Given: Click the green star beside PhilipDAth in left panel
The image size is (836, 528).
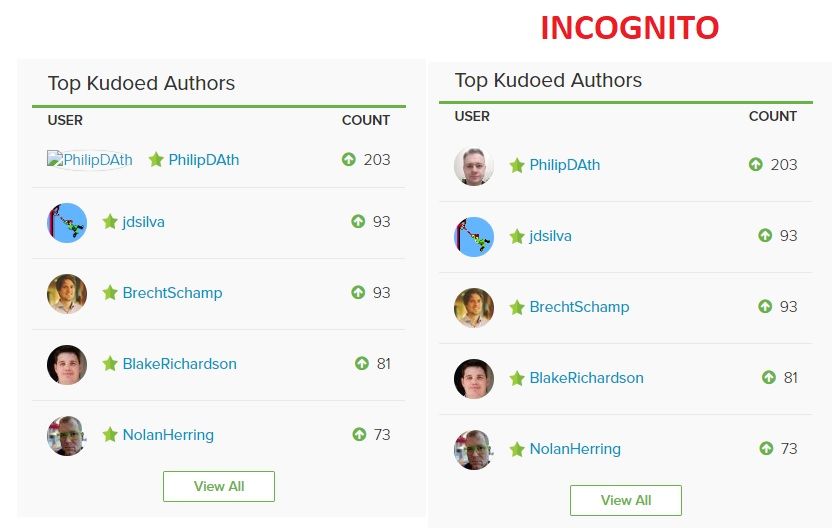Looking at the screenshot, I should point(156,159).
